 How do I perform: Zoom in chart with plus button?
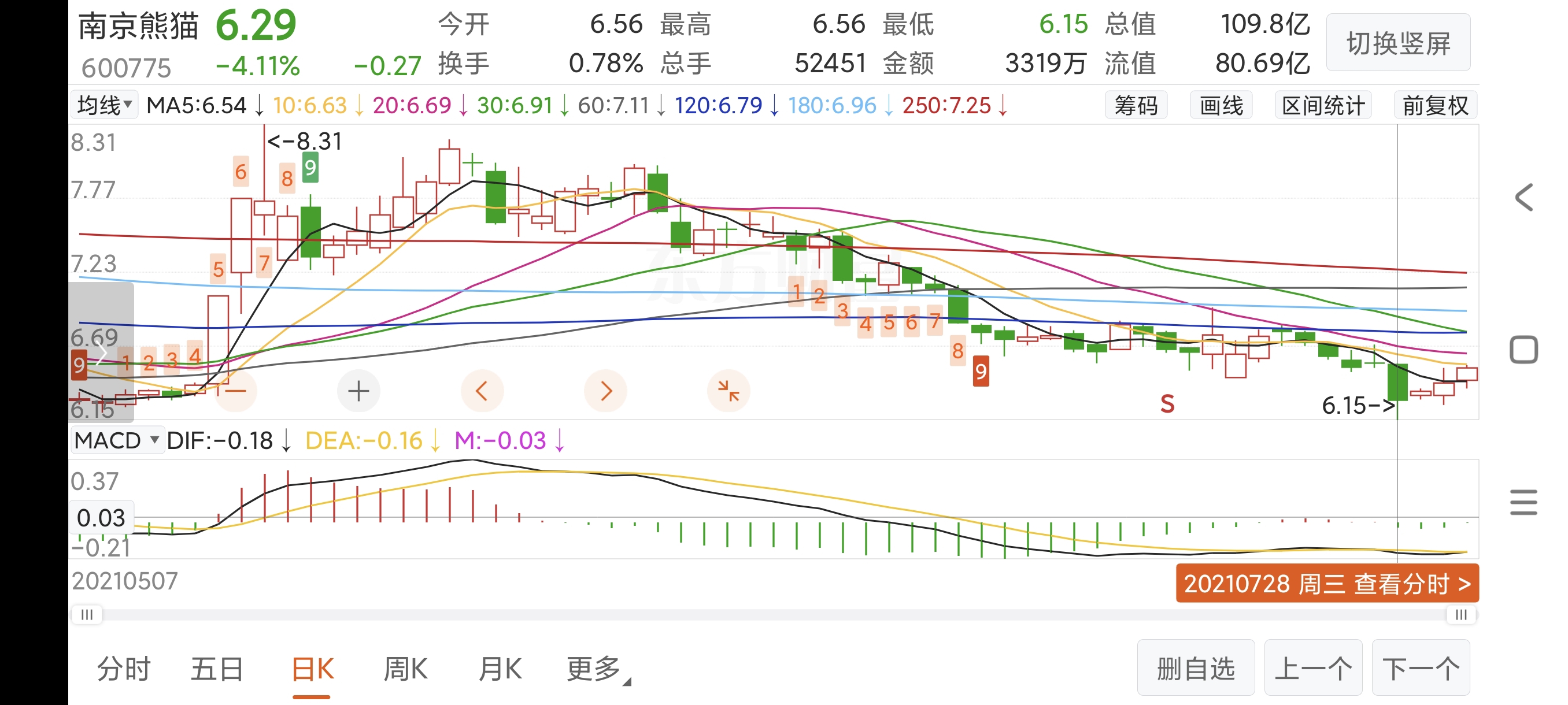[358, 391]
